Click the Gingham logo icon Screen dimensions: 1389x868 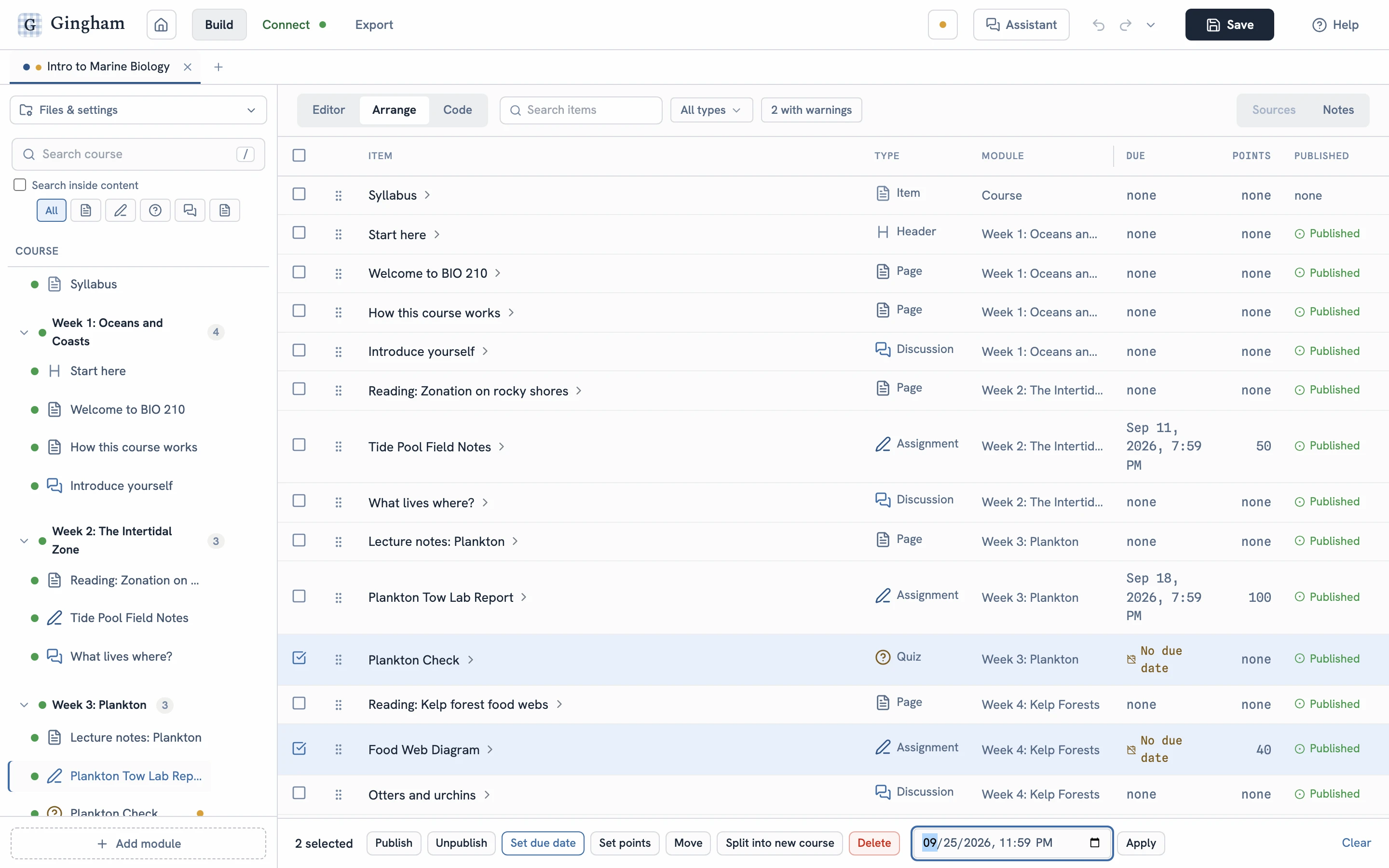[29, 25]
